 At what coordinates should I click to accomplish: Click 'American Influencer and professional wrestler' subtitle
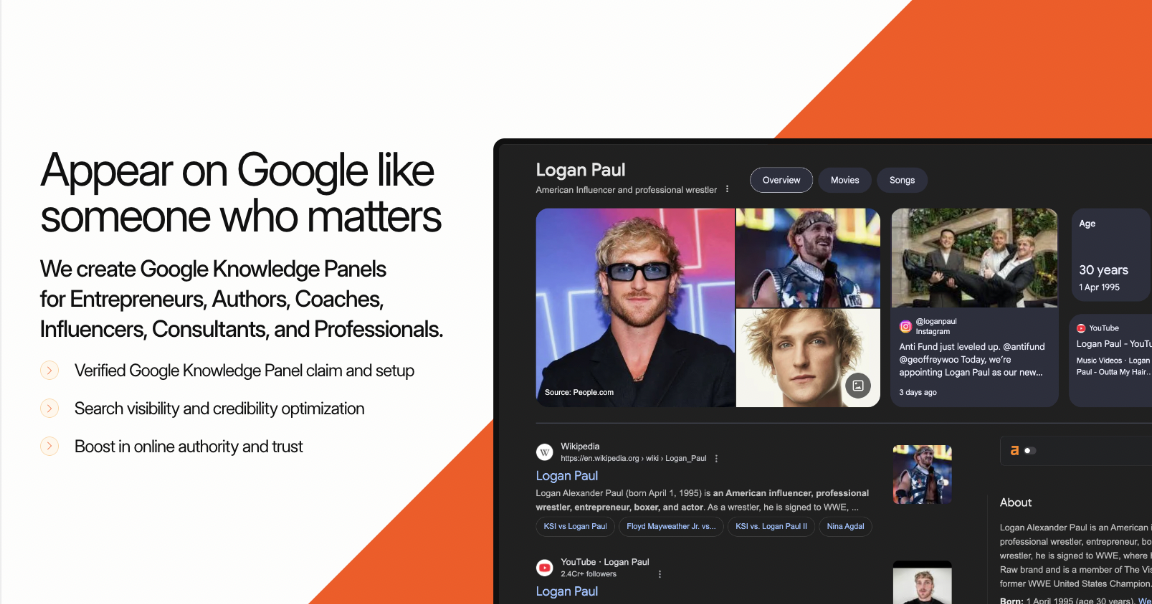626,190
